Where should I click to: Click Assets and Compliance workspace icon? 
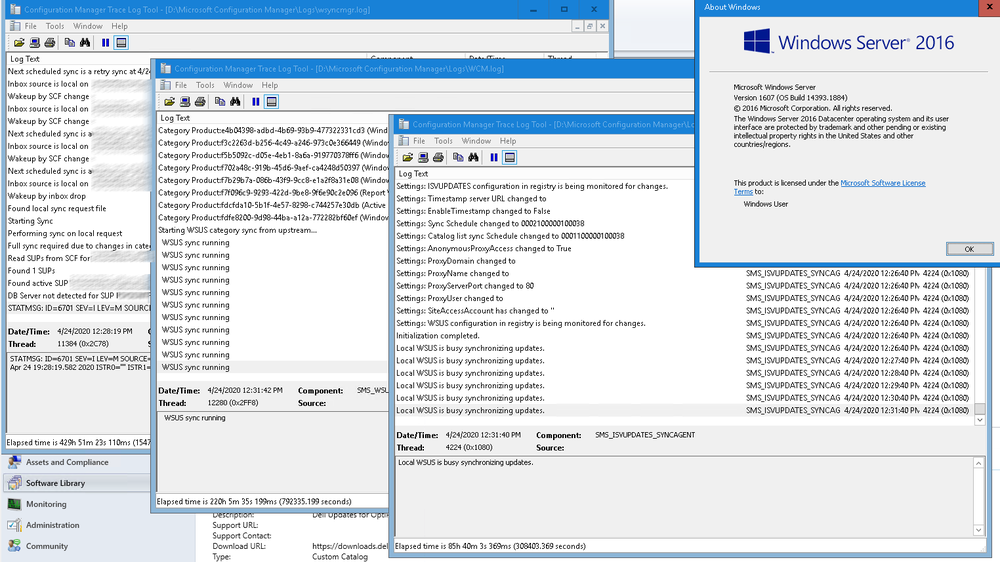click(x=14, y=462)
